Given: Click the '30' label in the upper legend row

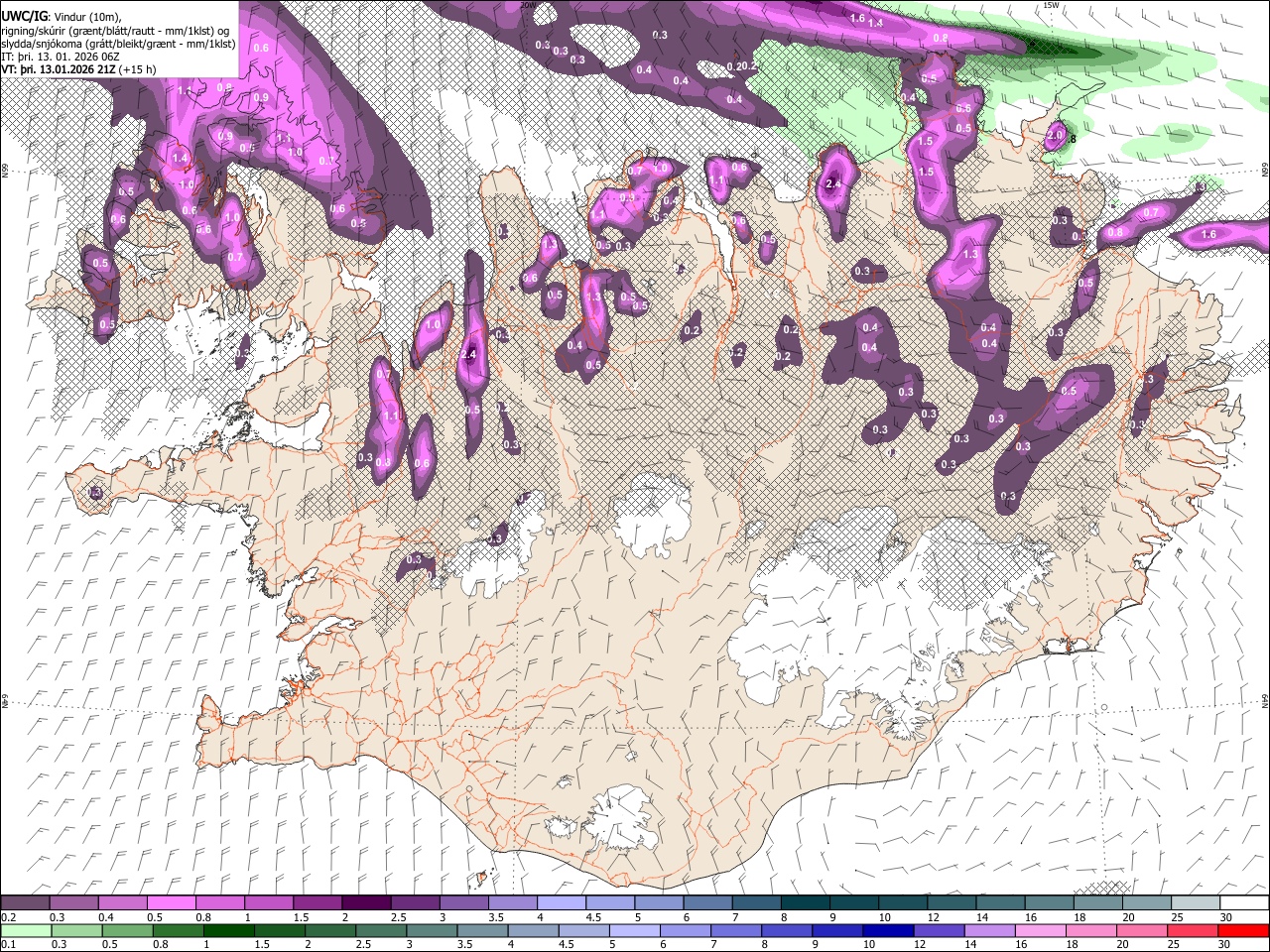Looking at the screenshot, I should pos(1225,917).
